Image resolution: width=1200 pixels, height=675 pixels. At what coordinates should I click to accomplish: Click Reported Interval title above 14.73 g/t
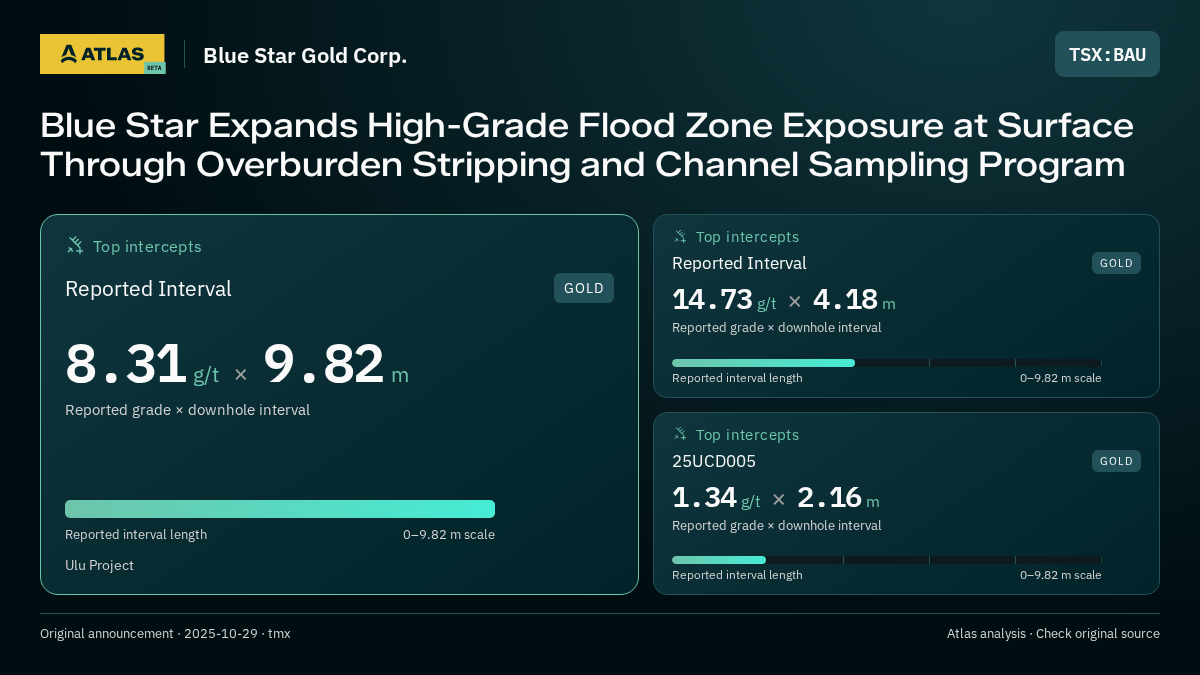[739, 263]
